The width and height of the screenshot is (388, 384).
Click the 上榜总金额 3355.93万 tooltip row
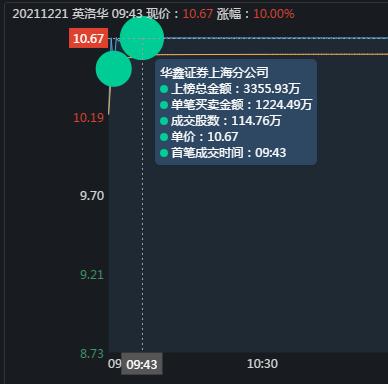(230, 89)
